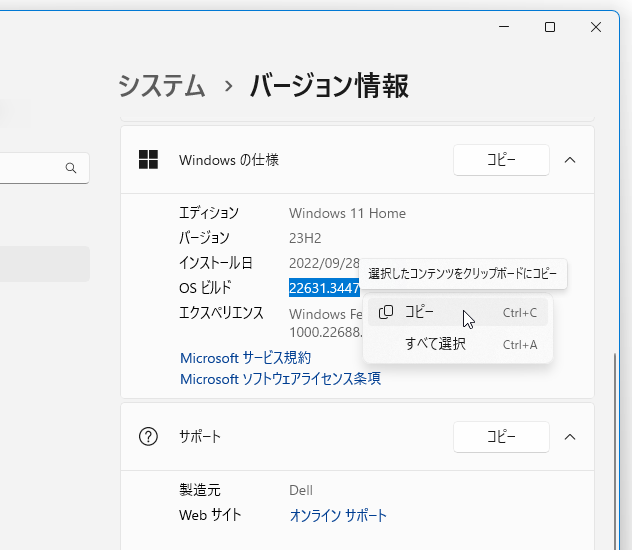Click the Dell manufacturer value

[x=301, y=490]
